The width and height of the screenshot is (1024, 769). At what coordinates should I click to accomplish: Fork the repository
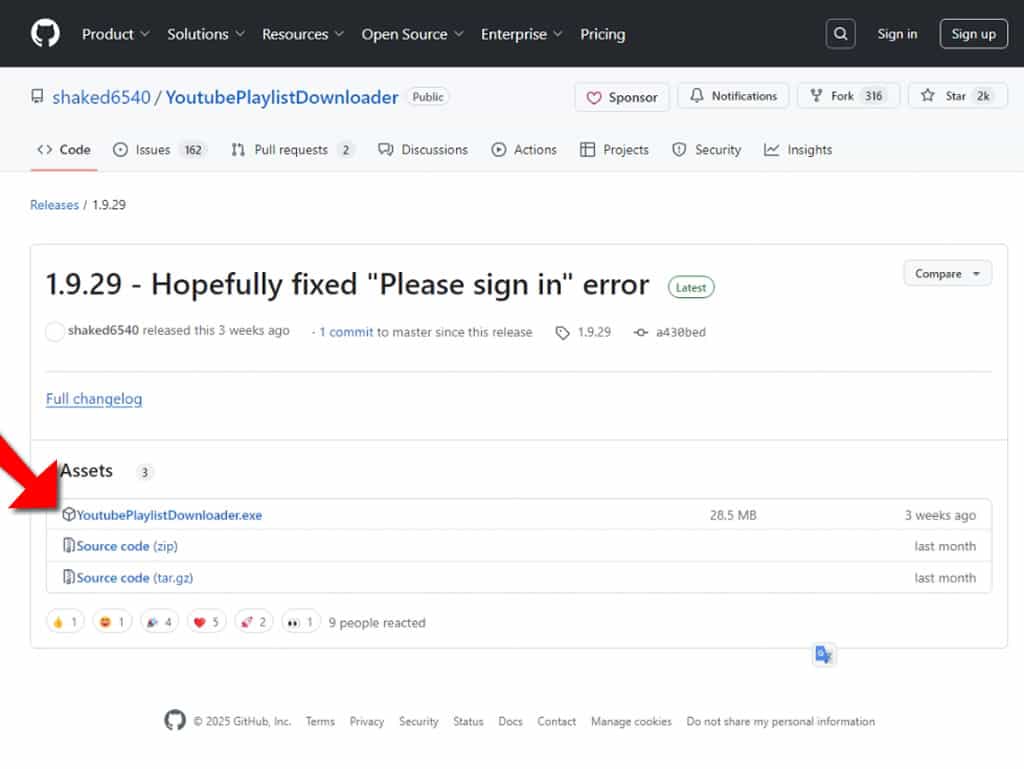[x=848, y=96]
